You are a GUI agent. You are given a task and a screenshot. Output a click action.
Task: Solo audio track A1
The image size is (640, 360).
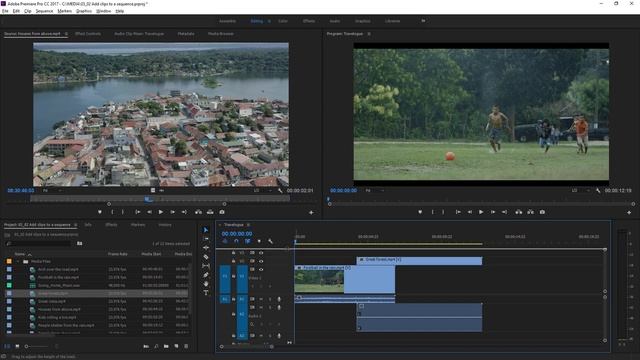tap(270, 299)
